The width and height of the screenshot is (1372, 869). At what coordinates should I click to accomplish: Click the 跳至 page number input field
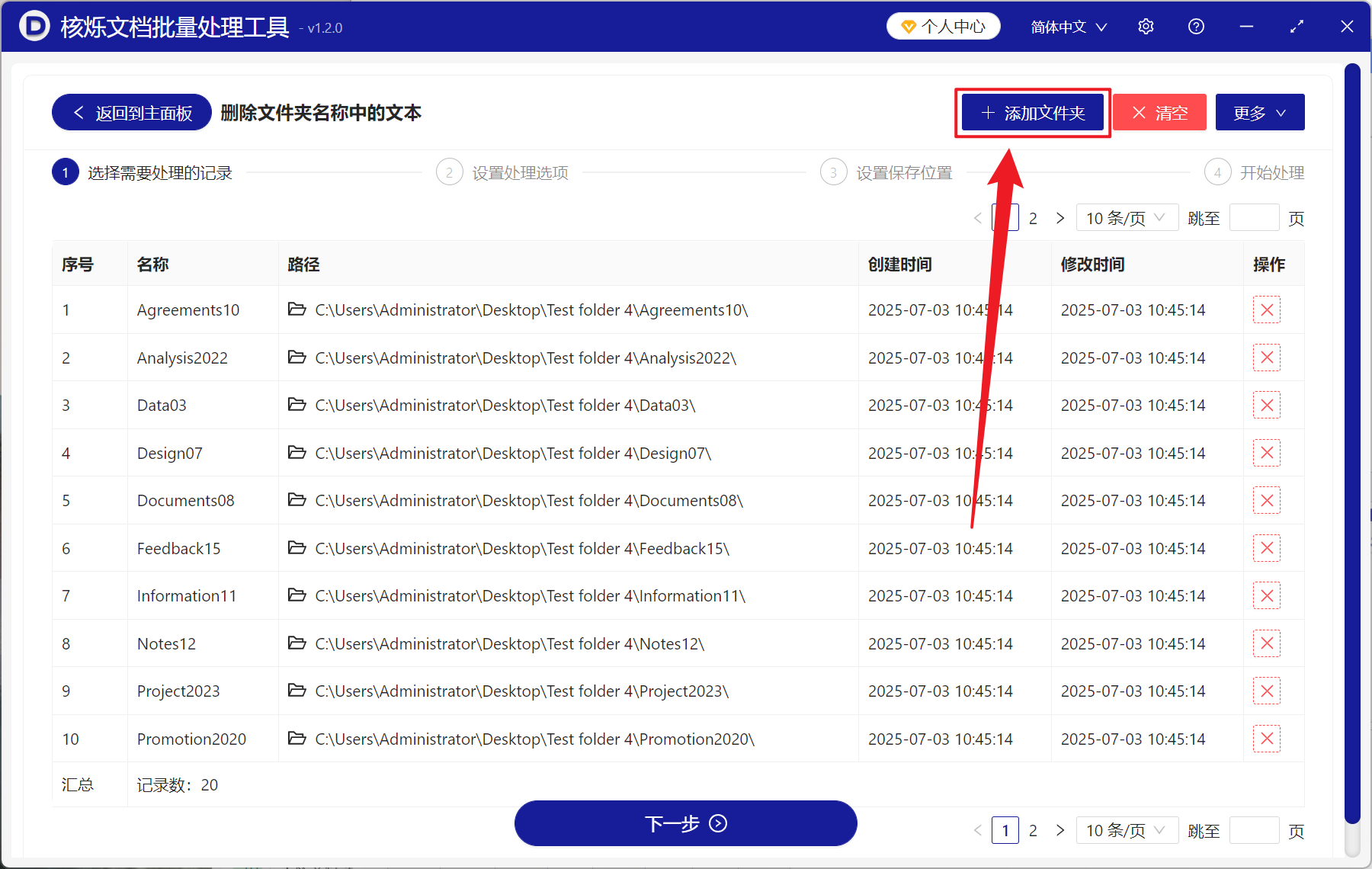tap(1254, 830)
